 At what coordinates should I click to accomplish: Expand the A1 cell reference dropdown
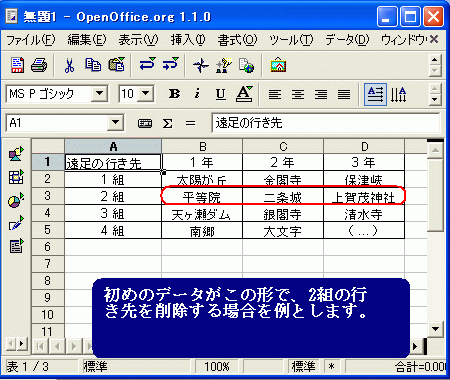pos(115,123)
